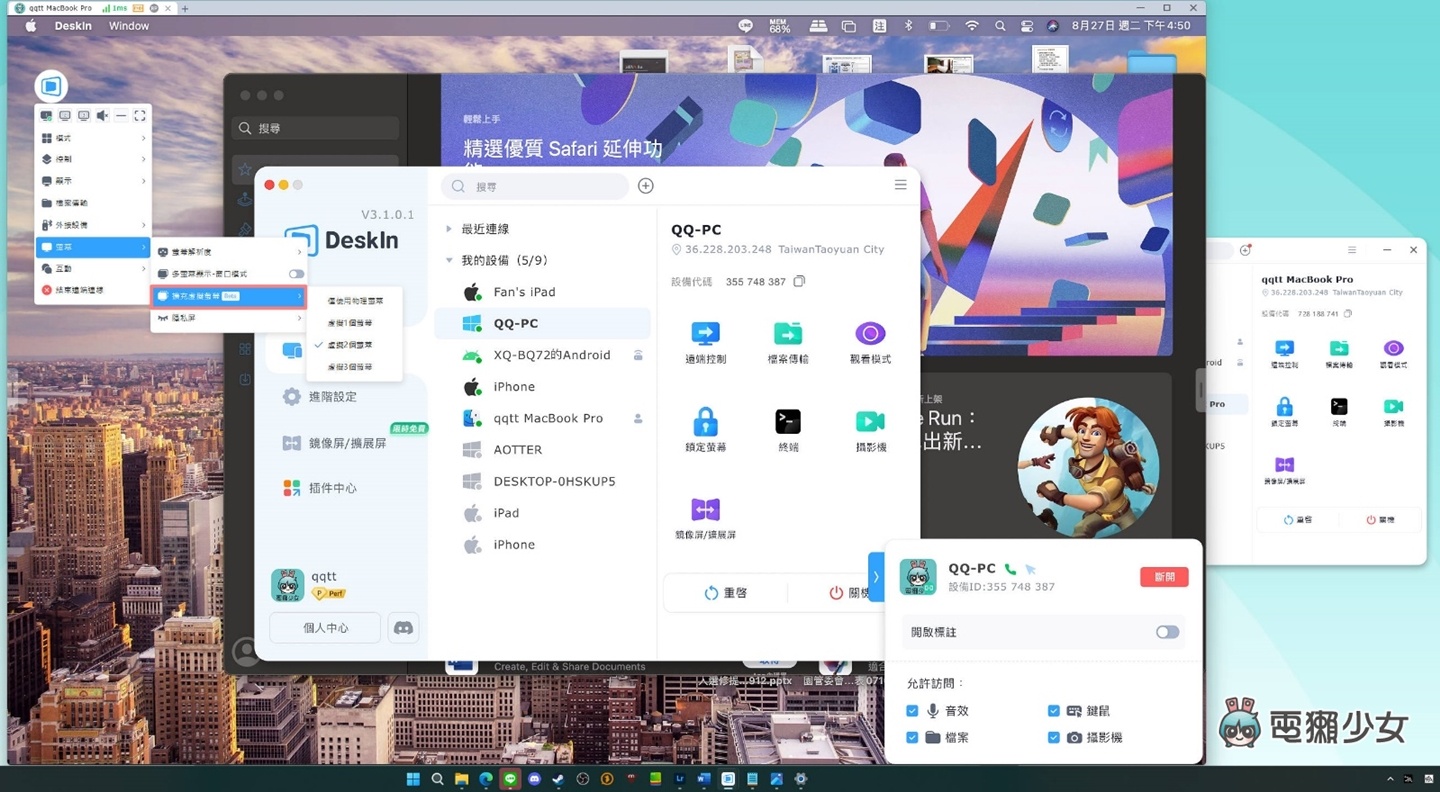Collapse 我的設備 (5/9) section
This screenshot has width=1440, height=792.
point(448,260)
